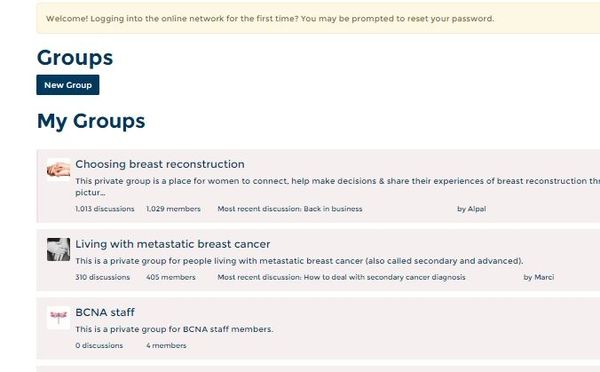Click the BCNA staff dragonfly logo icon
This screenshot has height=372, width=600.
59,318
